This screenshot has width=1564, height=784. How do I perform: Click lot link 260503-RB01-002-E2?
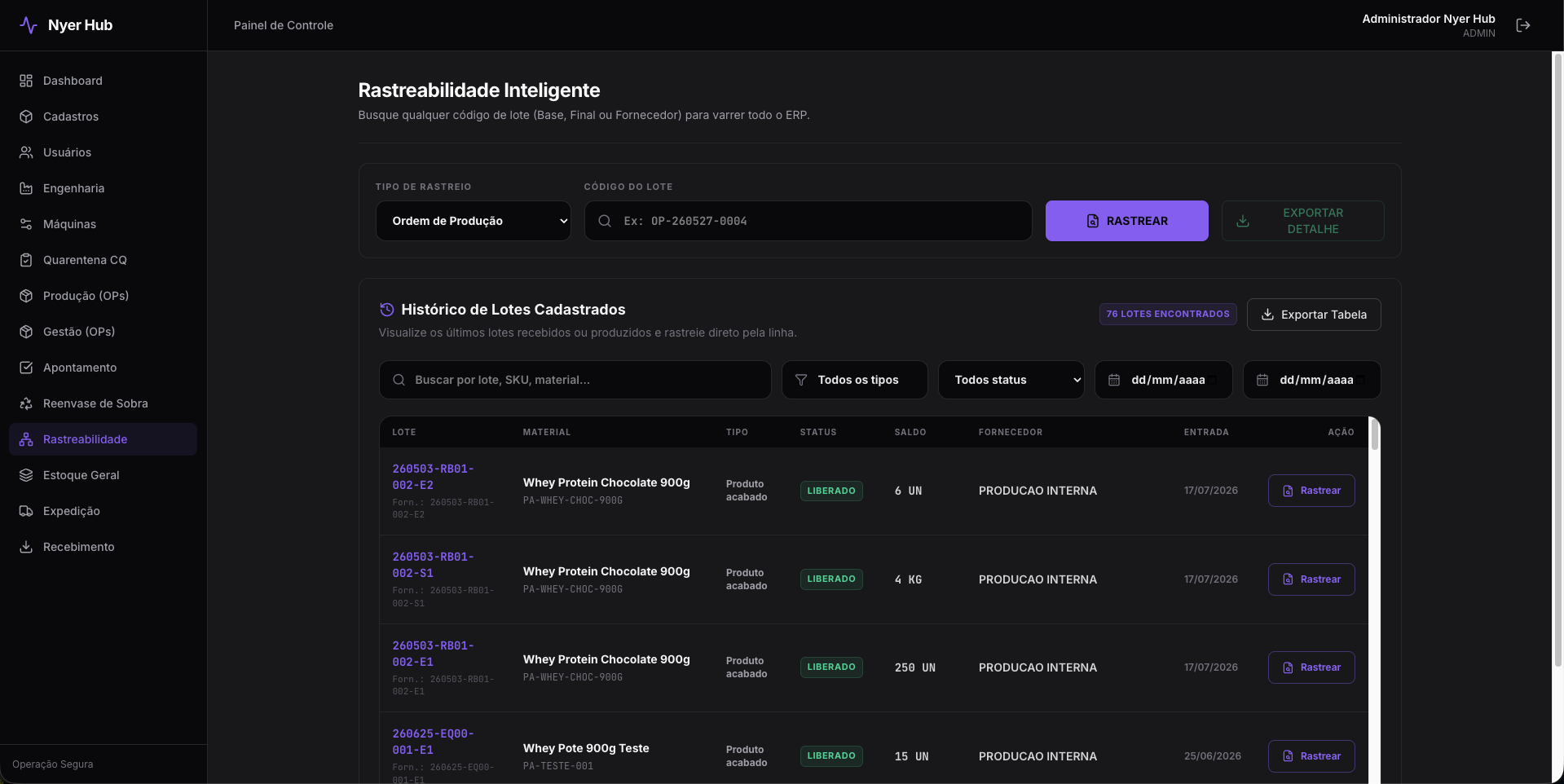tap(433, 477)
